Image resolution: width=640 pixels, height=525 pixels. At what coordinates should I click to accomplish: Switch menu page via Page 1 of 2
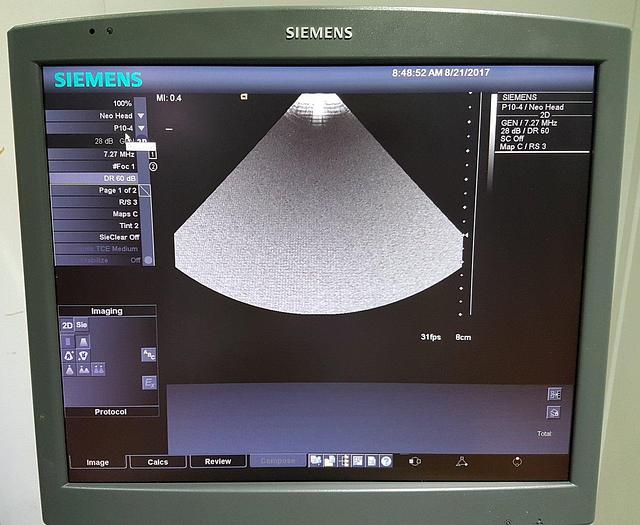[95, 190]
